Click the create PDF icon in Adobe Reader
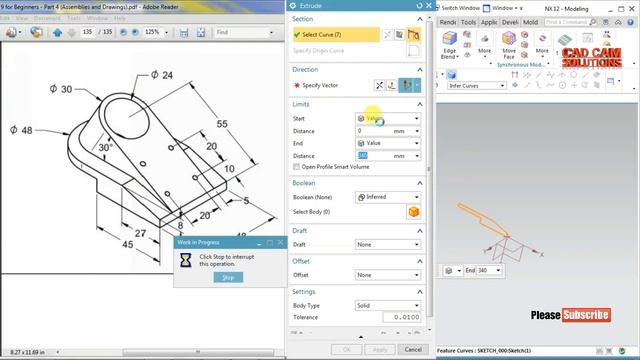 click(11, 32)
